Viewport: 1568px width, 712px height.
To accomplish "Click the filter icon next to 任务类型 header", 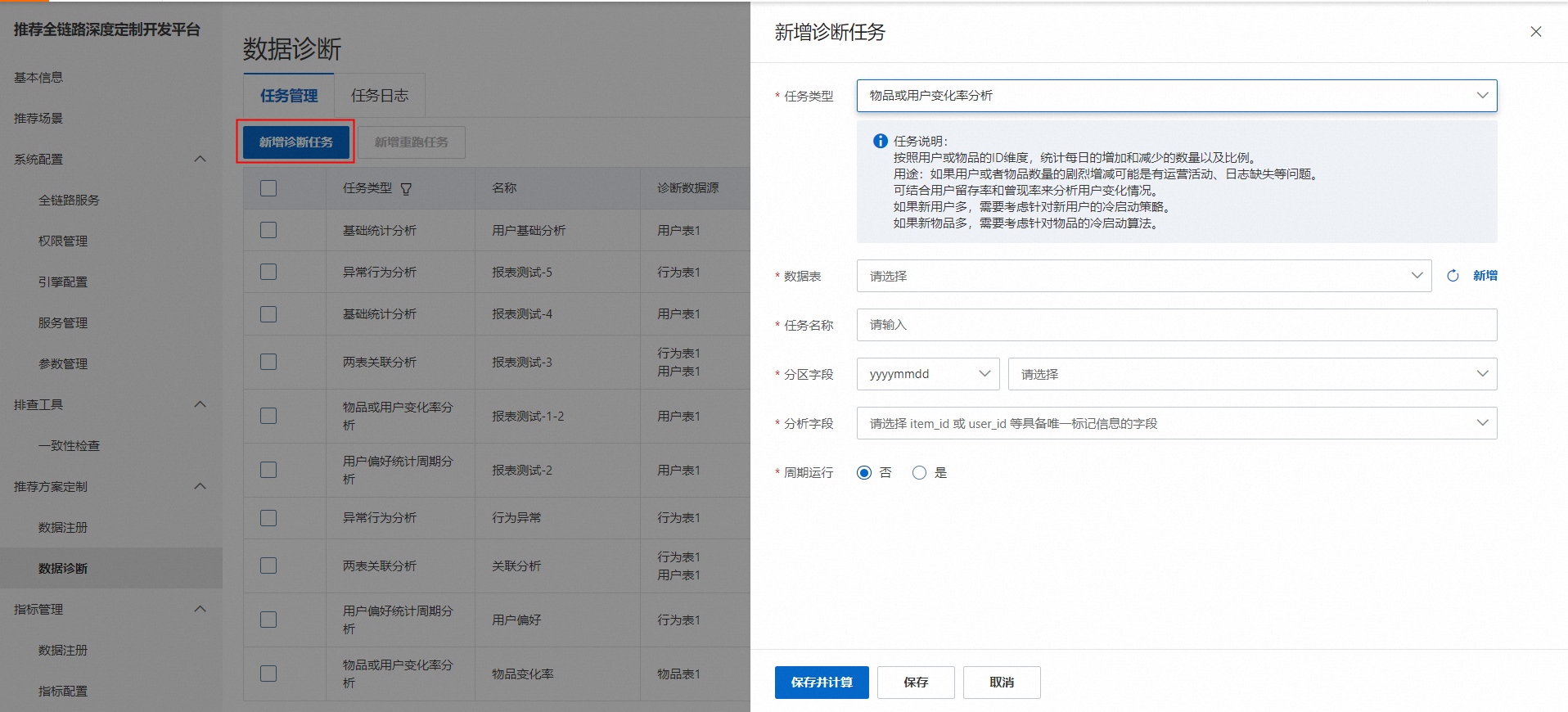I will (x=406, y=189).
